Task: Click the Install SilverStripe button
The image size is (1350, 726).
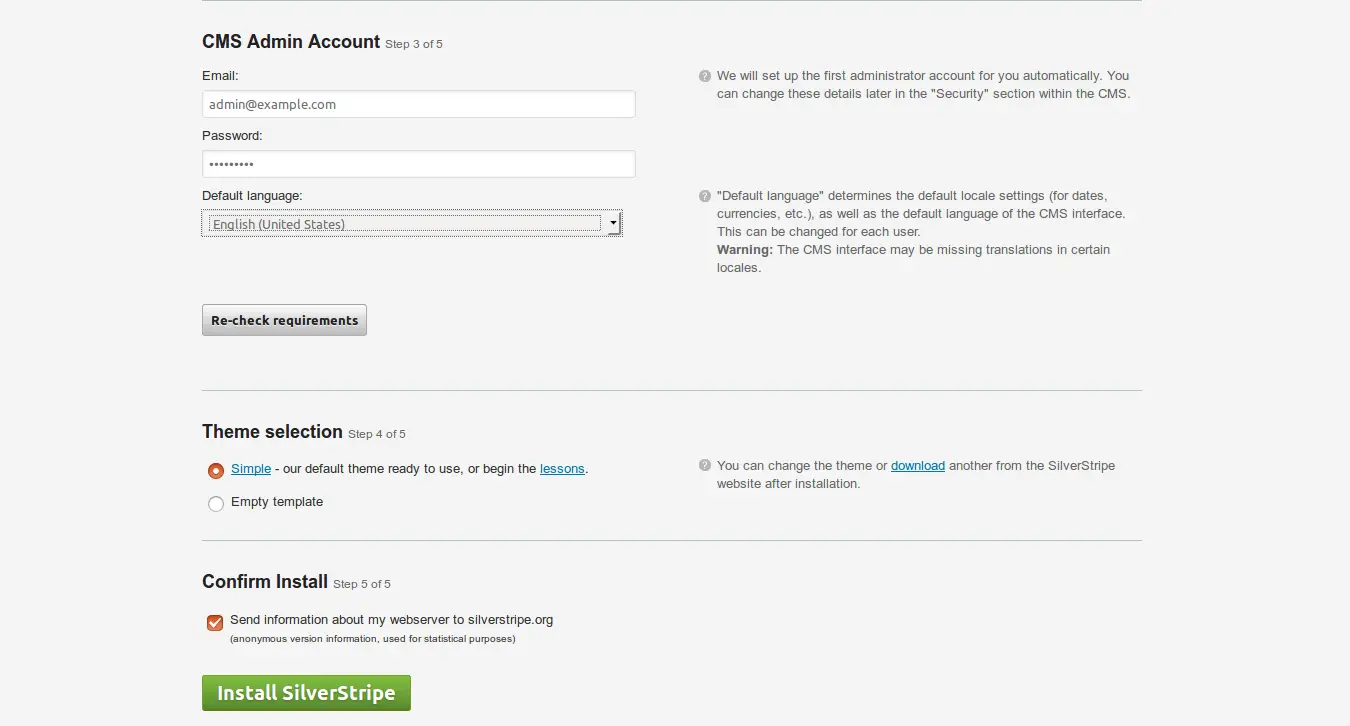Action: tap(306, 693)
